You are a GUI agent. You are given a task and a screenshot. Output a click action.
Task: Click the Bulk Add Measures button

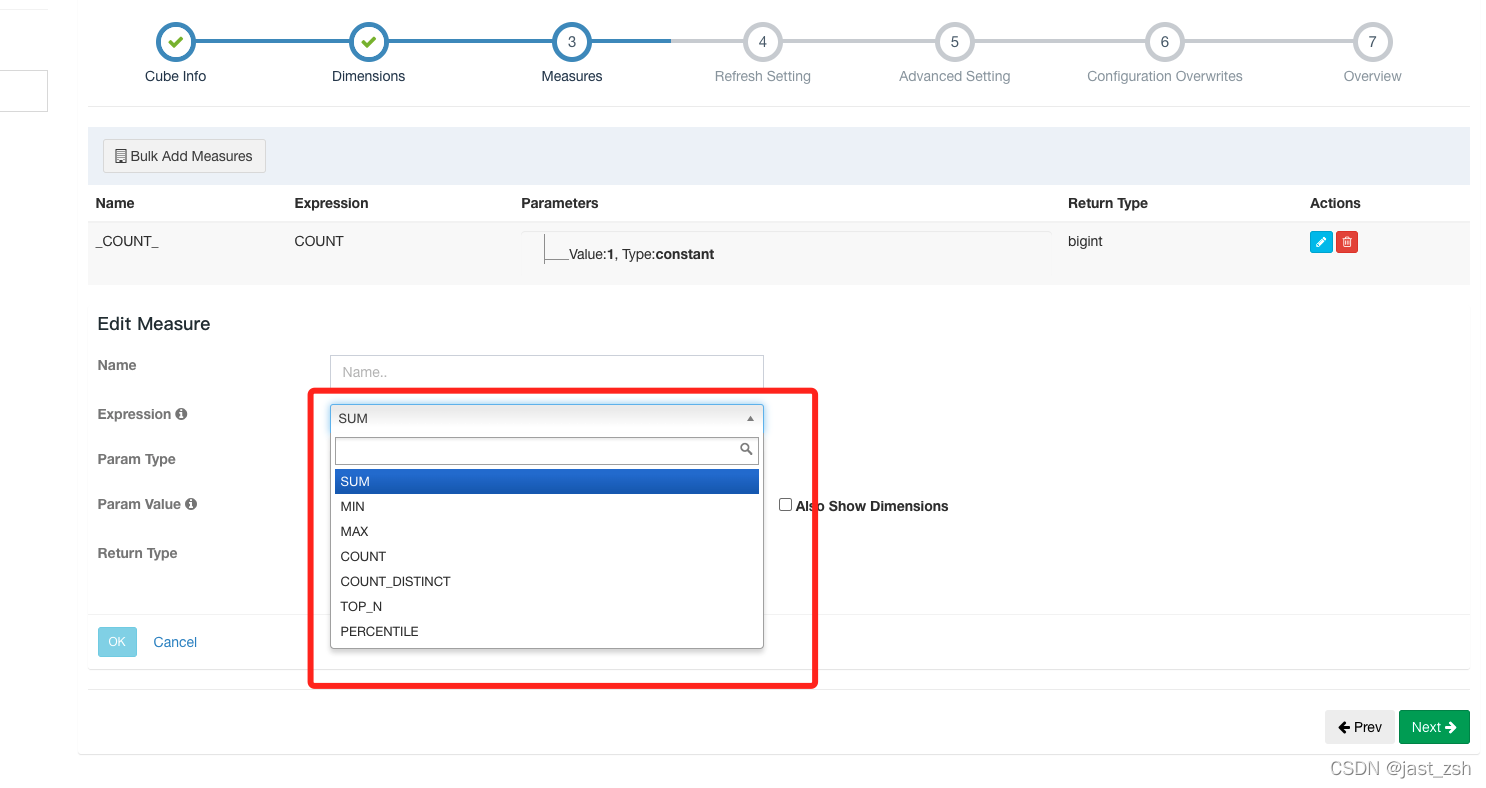click(184, 156)
